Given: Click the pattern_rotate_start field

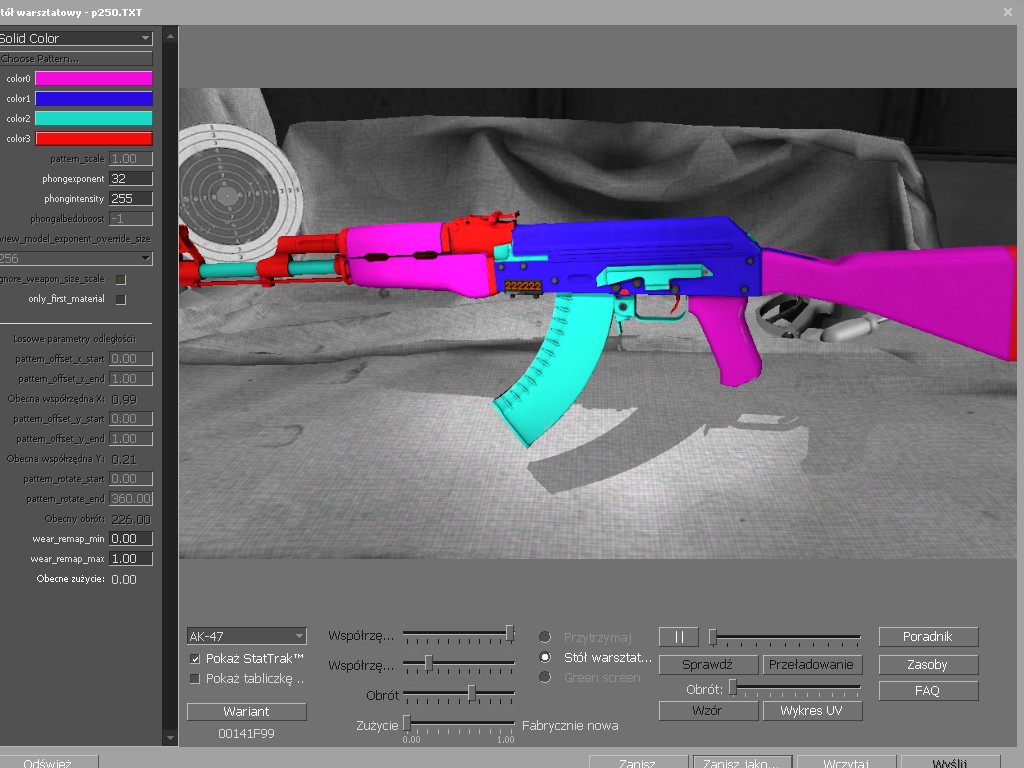Looking at the screenshot, I should [x=131, y=479].
